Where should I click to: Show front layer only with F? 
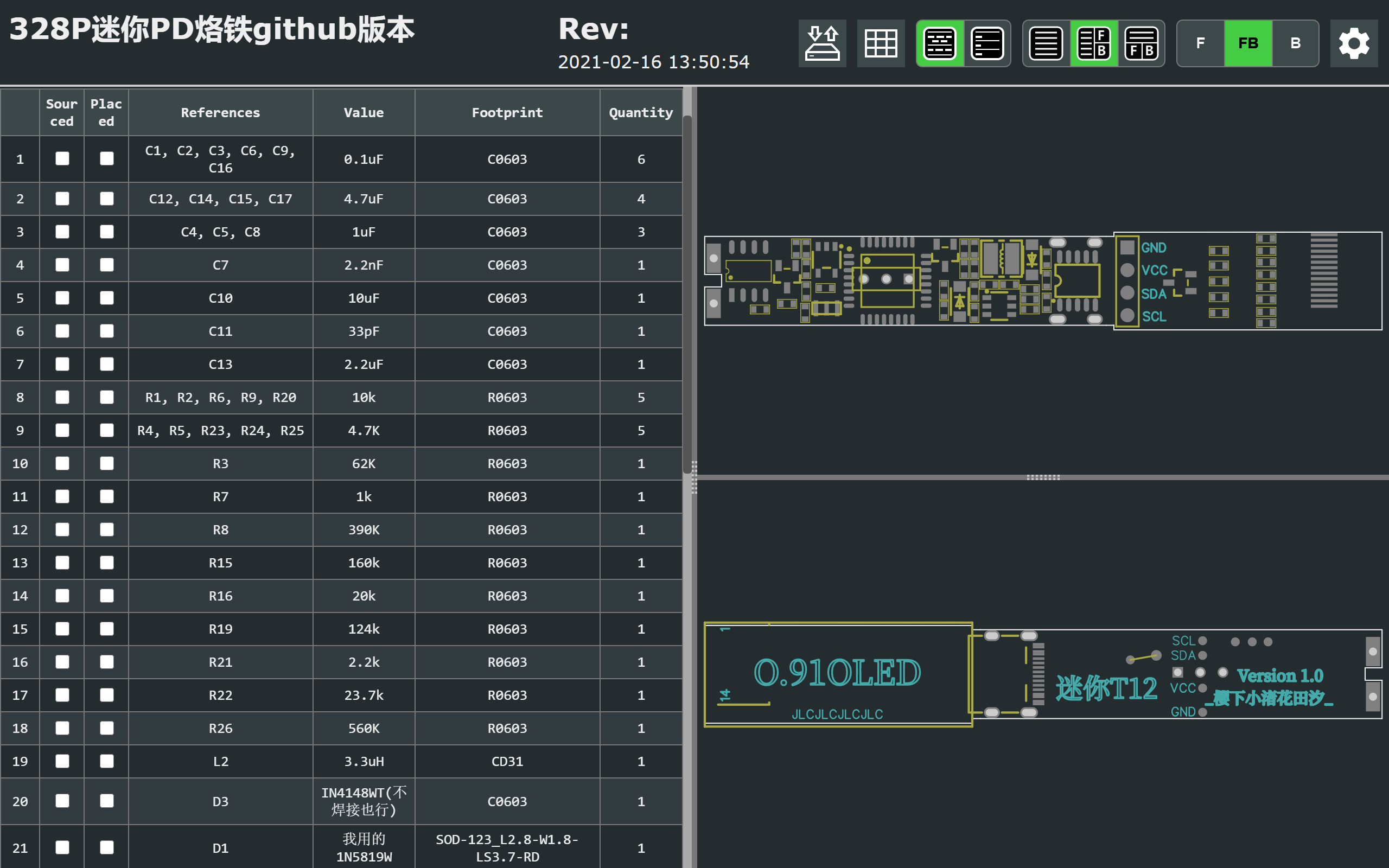coord(1200,43)
